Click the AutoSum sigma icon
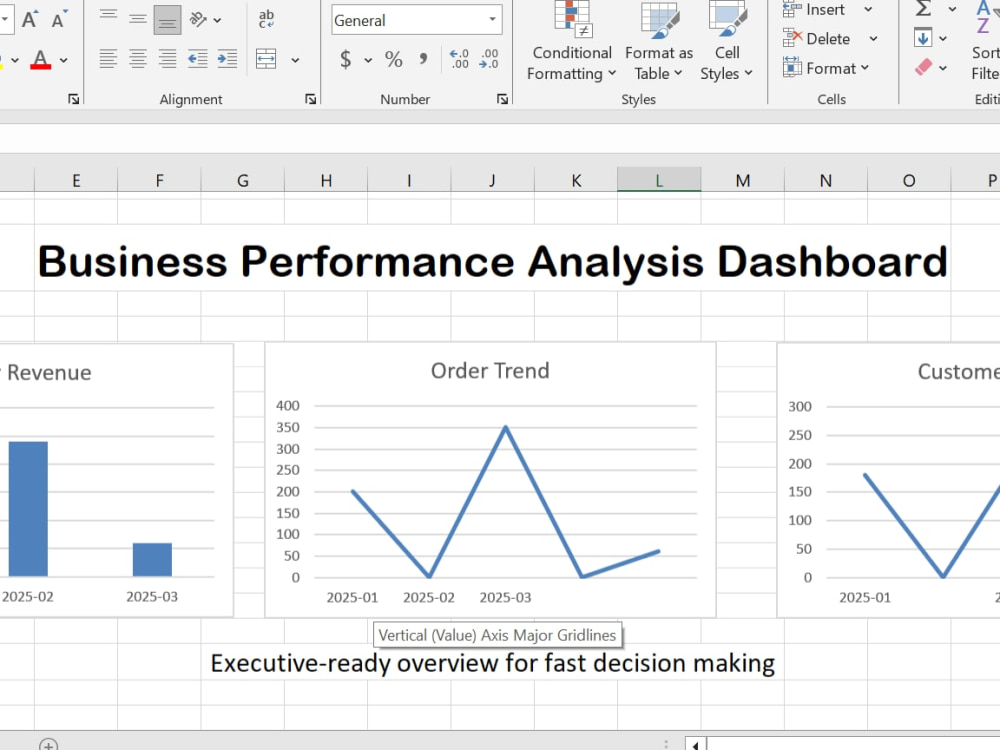This screenshot has width=1000, height=750. click(923, 9)
